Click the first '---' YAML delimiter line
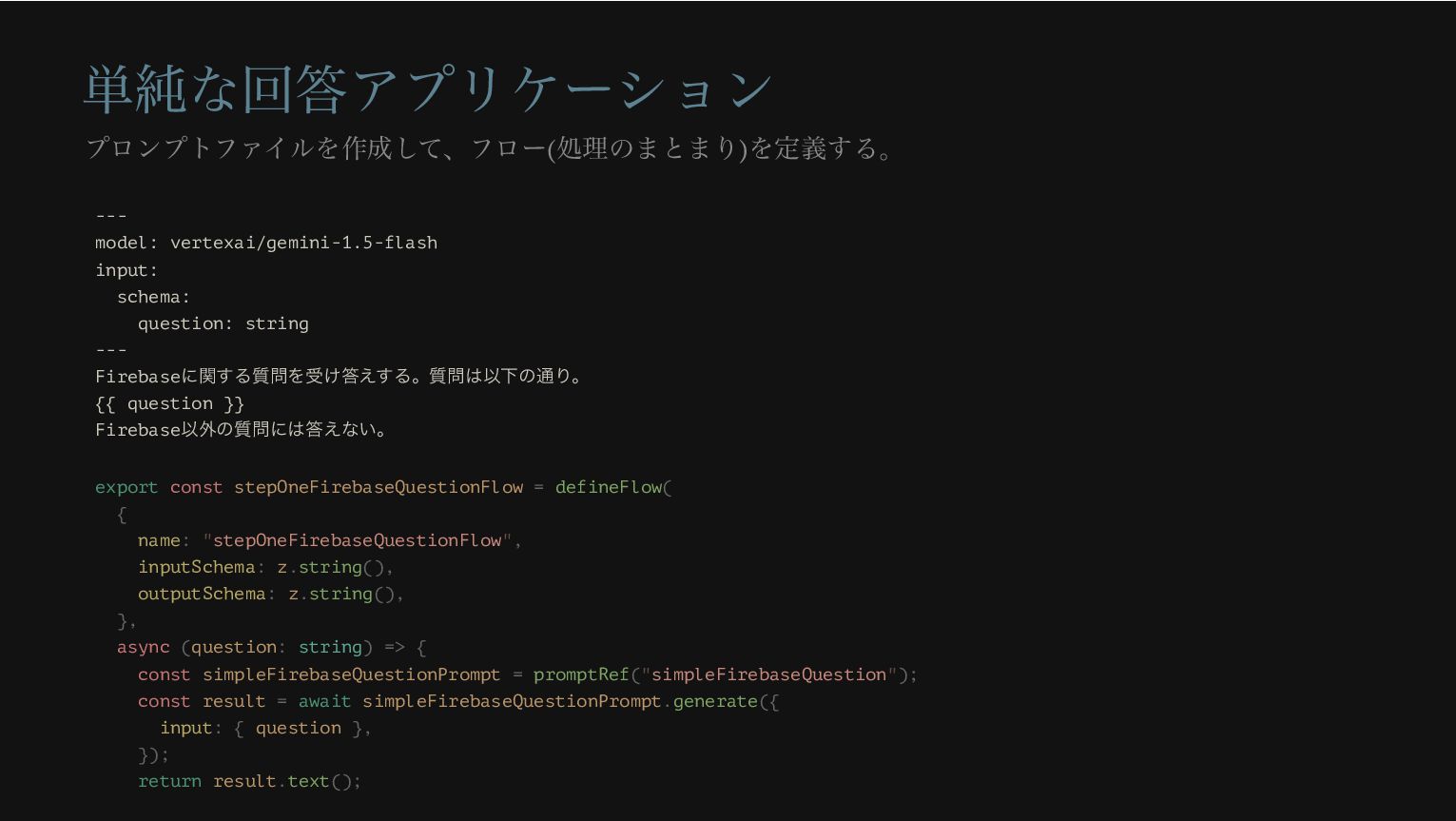This screenshot has width=1456, height=821. [x=111, y=216]
